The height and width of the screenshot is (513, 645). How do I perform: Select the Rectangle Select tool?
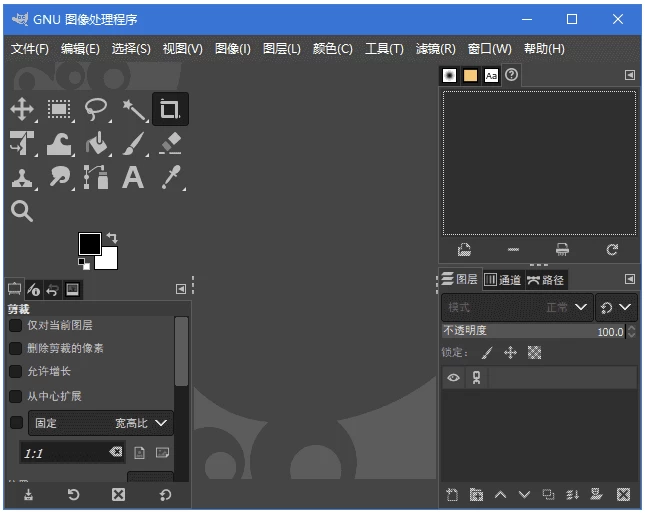click(x=59, y=110)
